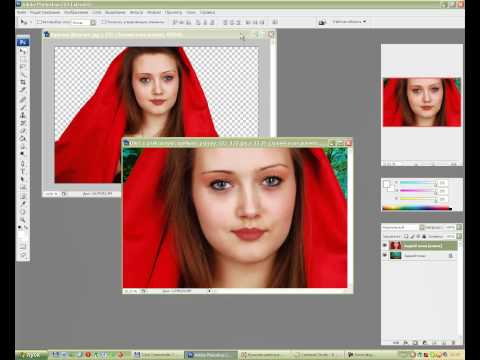480x360 pixels.
Task: Hide the top selected layer
Action: coord(385,245)
